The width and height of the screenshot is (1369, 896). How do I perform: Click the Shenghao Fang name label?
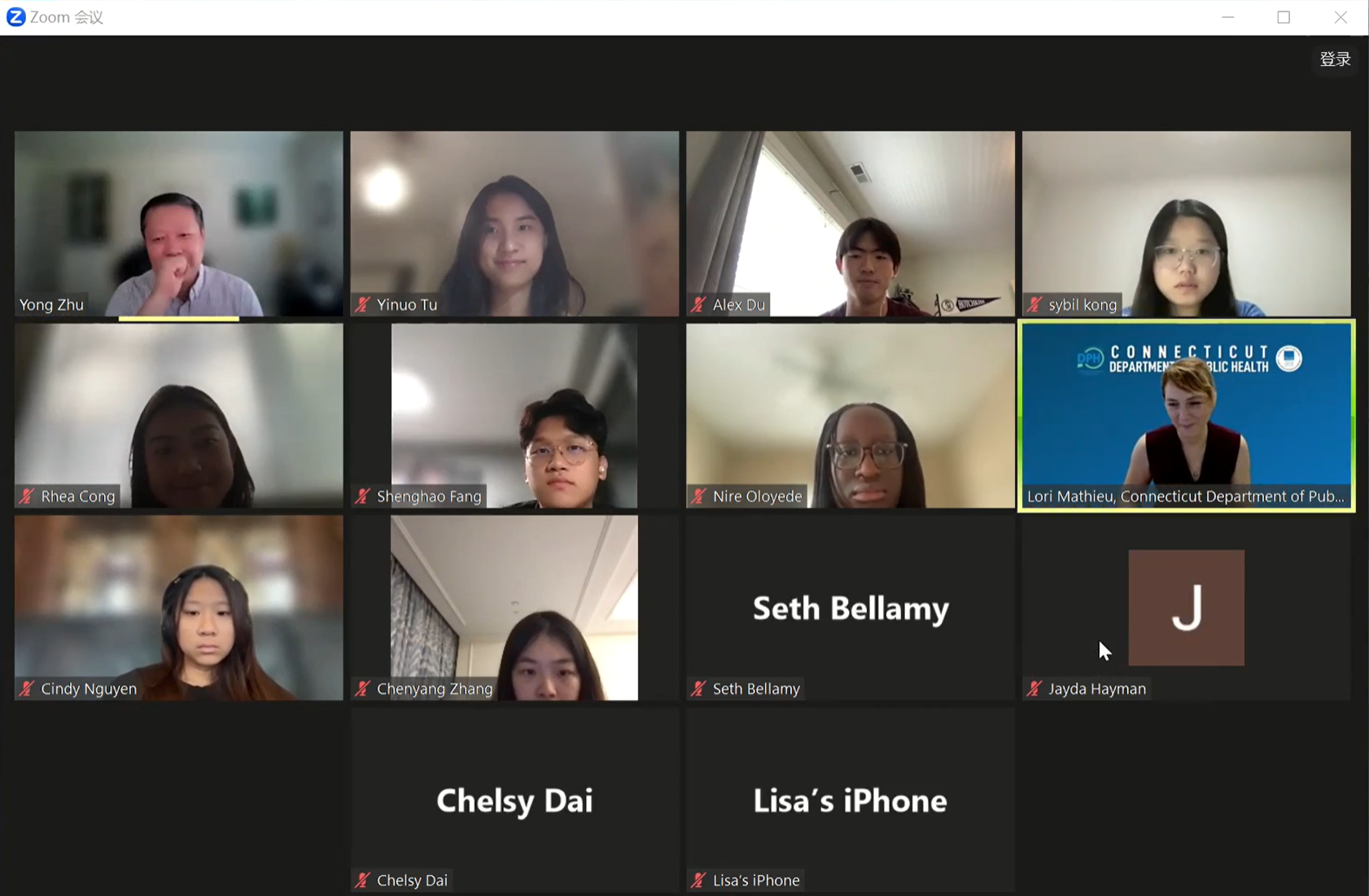(x=429, y=496)
